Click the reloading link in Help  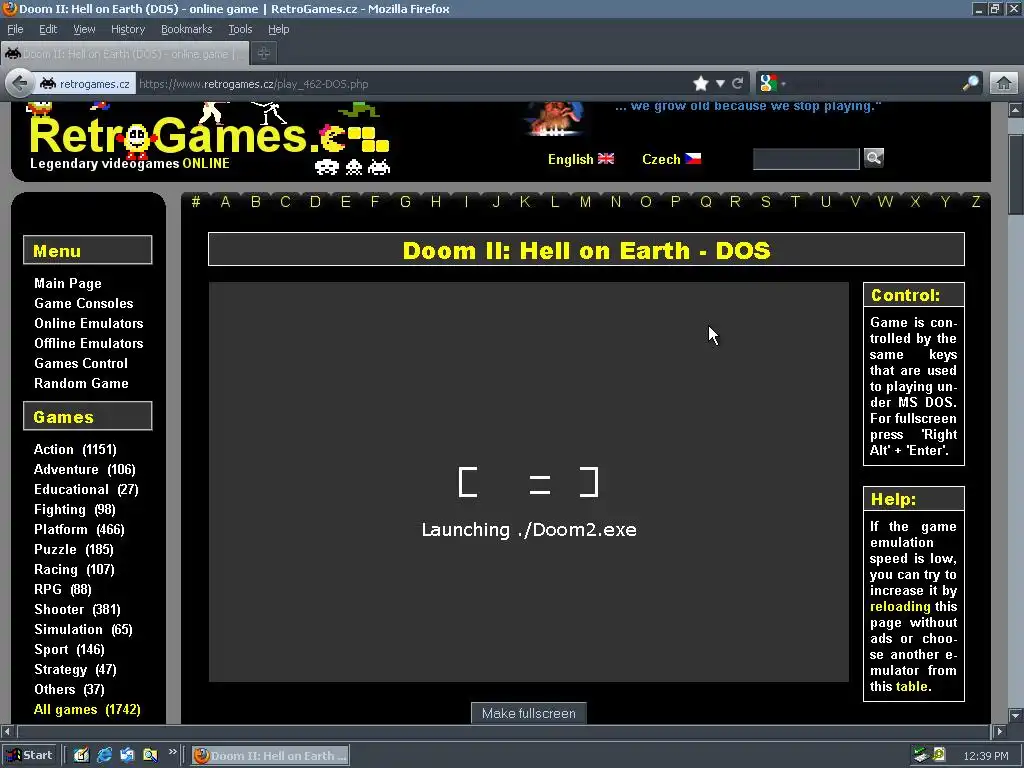point(900,606)
